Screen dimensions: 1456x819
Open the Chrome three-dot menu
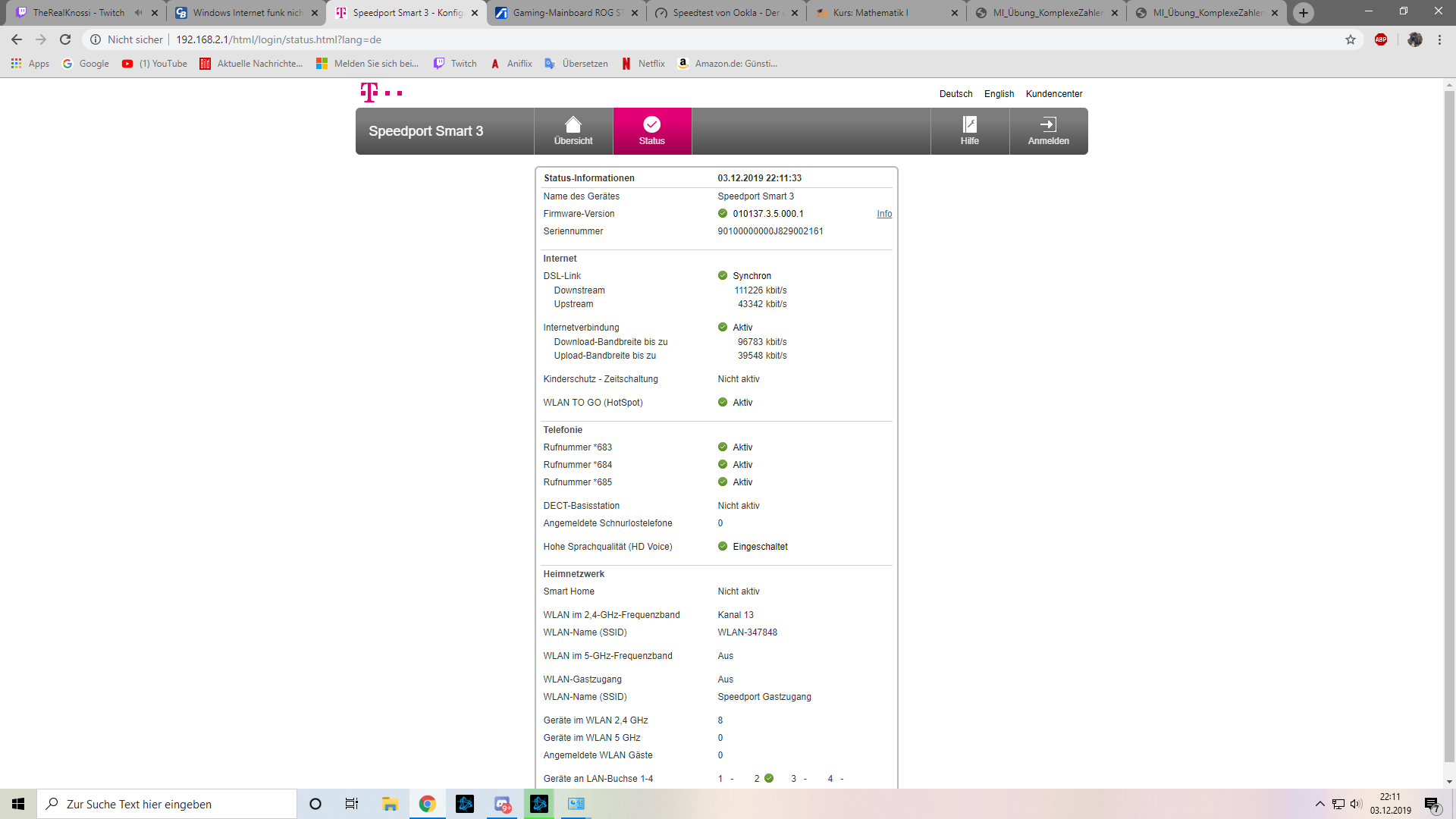(1439, 39)
